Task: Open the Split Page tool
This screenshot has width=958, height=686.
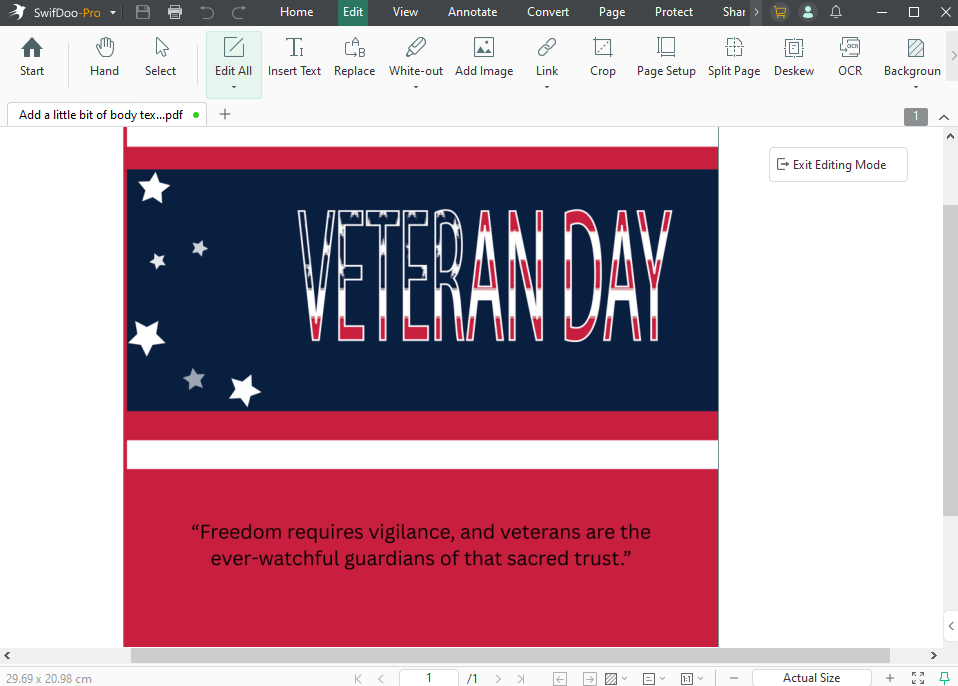Action: tap(734, 57)
